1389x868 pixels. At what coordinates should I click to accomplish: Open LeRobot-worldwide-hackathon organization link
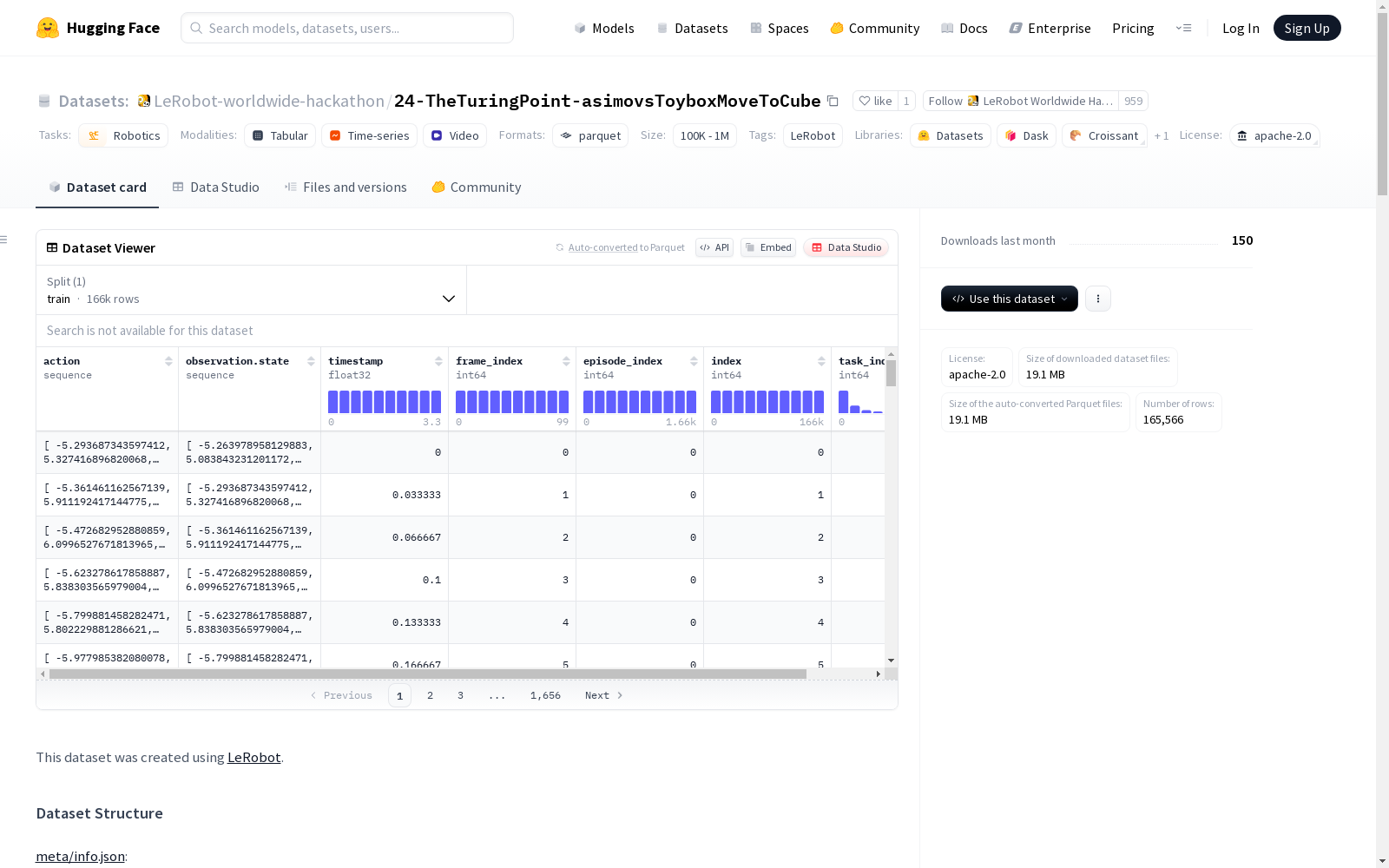point(269,101)
